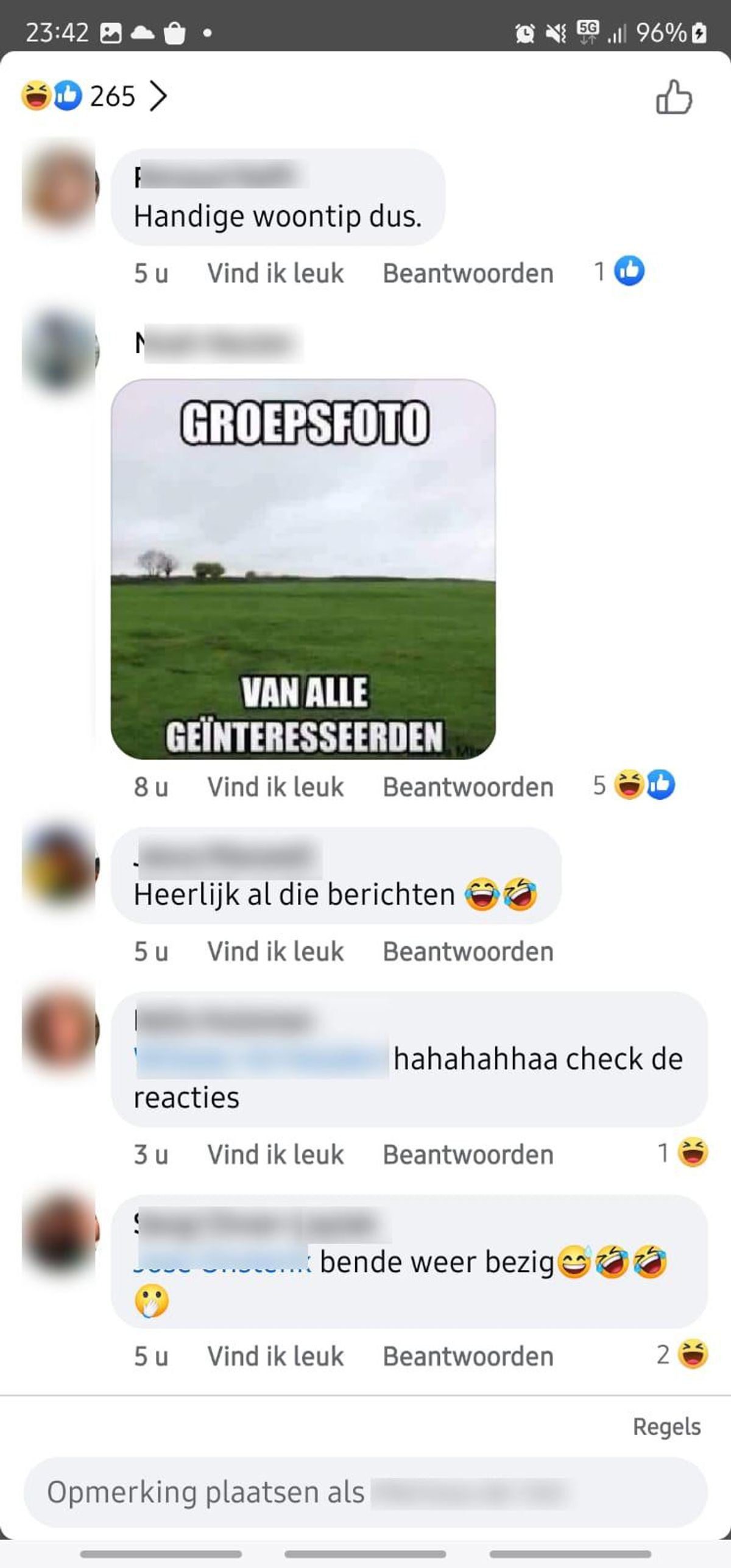The image size is (731, 1568).
Task: Open the Groepsfoto meme image
Action: click(303, 569)
